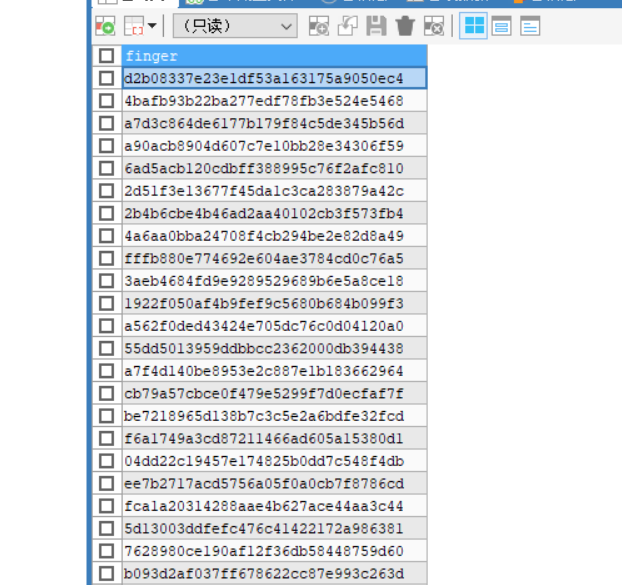Toggle the select-all header checkbox
Screen dimensions: 622x585
[106, 56]
